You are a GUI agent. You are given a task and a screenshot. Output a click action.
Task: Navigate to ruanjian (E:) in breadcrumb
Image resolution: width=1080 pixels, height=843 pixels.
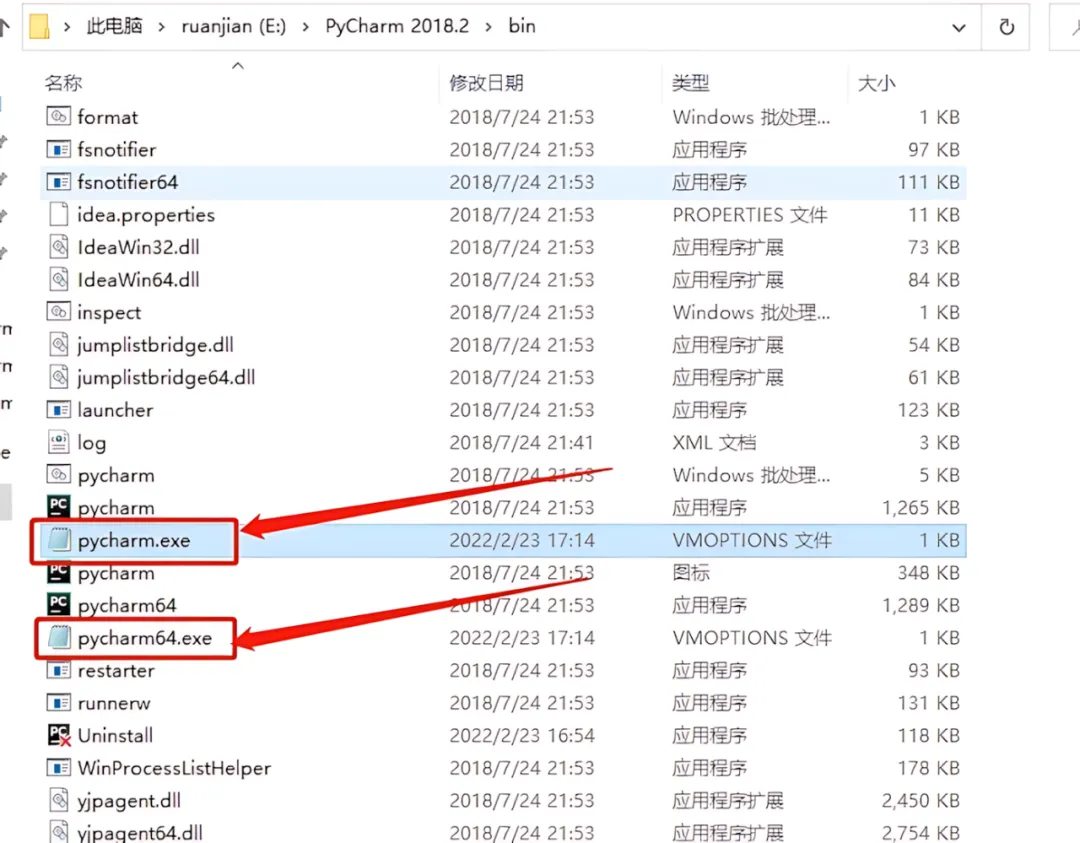[x=233, y=26]
